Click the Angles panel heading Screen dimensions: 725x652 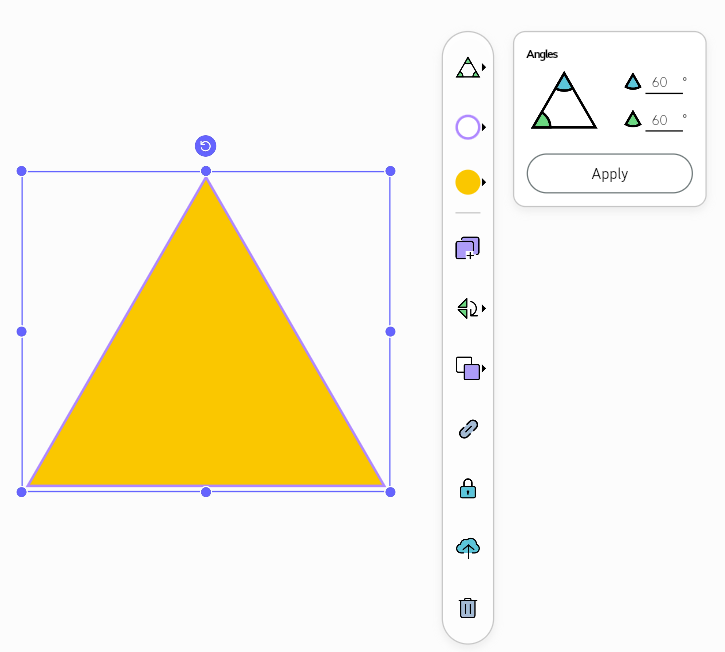542,55
